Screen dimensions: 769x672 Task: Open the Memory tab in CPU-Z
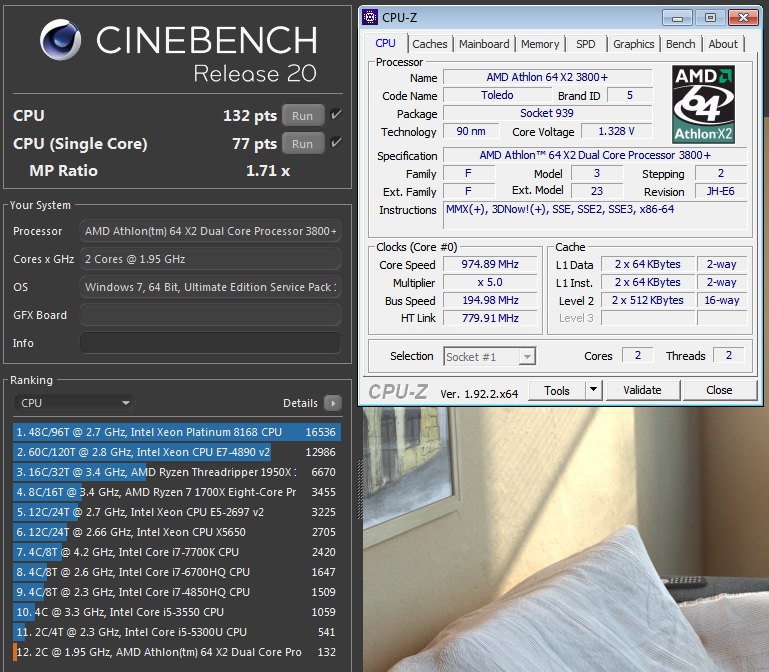click(540, 44)
